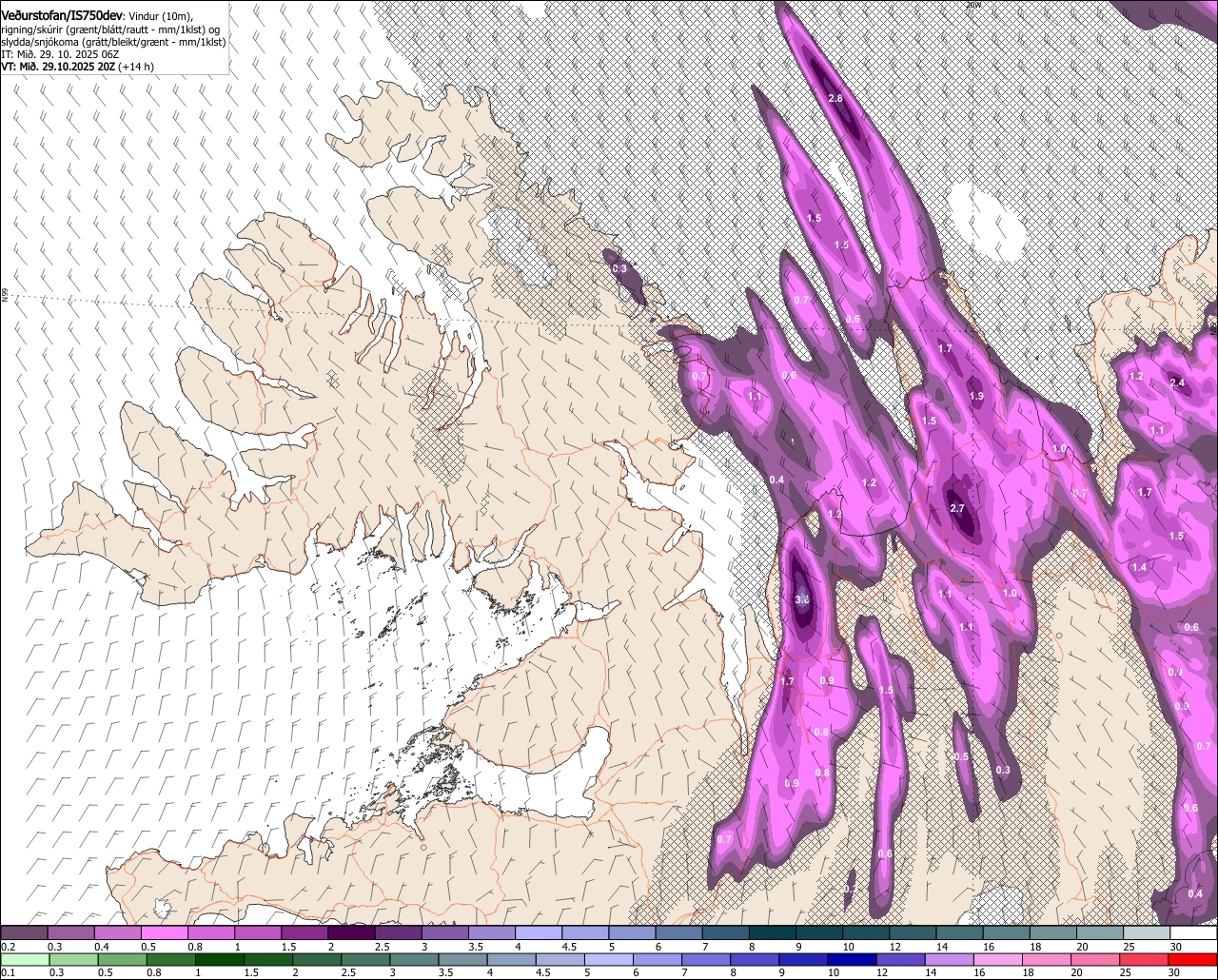Click the 20W longitude label along the top edge
Image resolution: width=1218 pixels, height=980 pixels.
[x=972, y=5]
